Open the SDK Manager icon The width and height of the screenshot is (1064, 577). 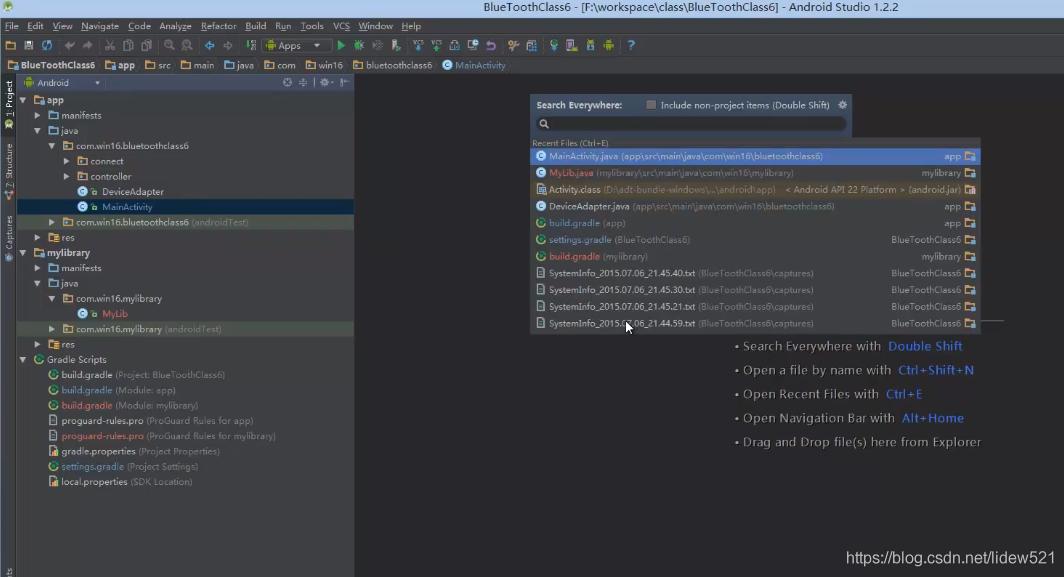[x=590, y=45]
